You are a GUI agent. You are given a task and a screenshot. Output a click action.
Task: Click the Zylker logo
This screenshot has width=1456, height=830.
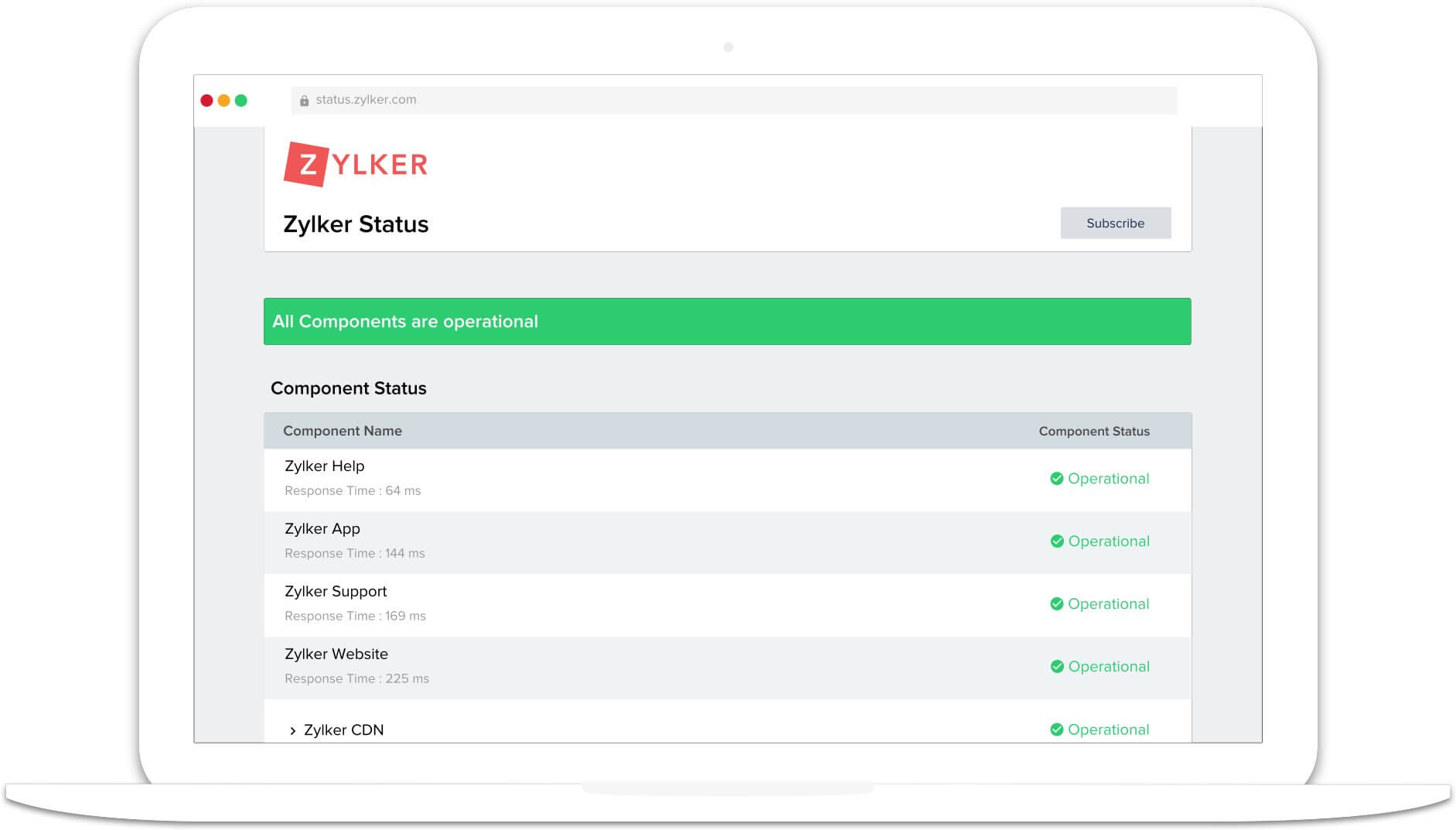point(356,164)
